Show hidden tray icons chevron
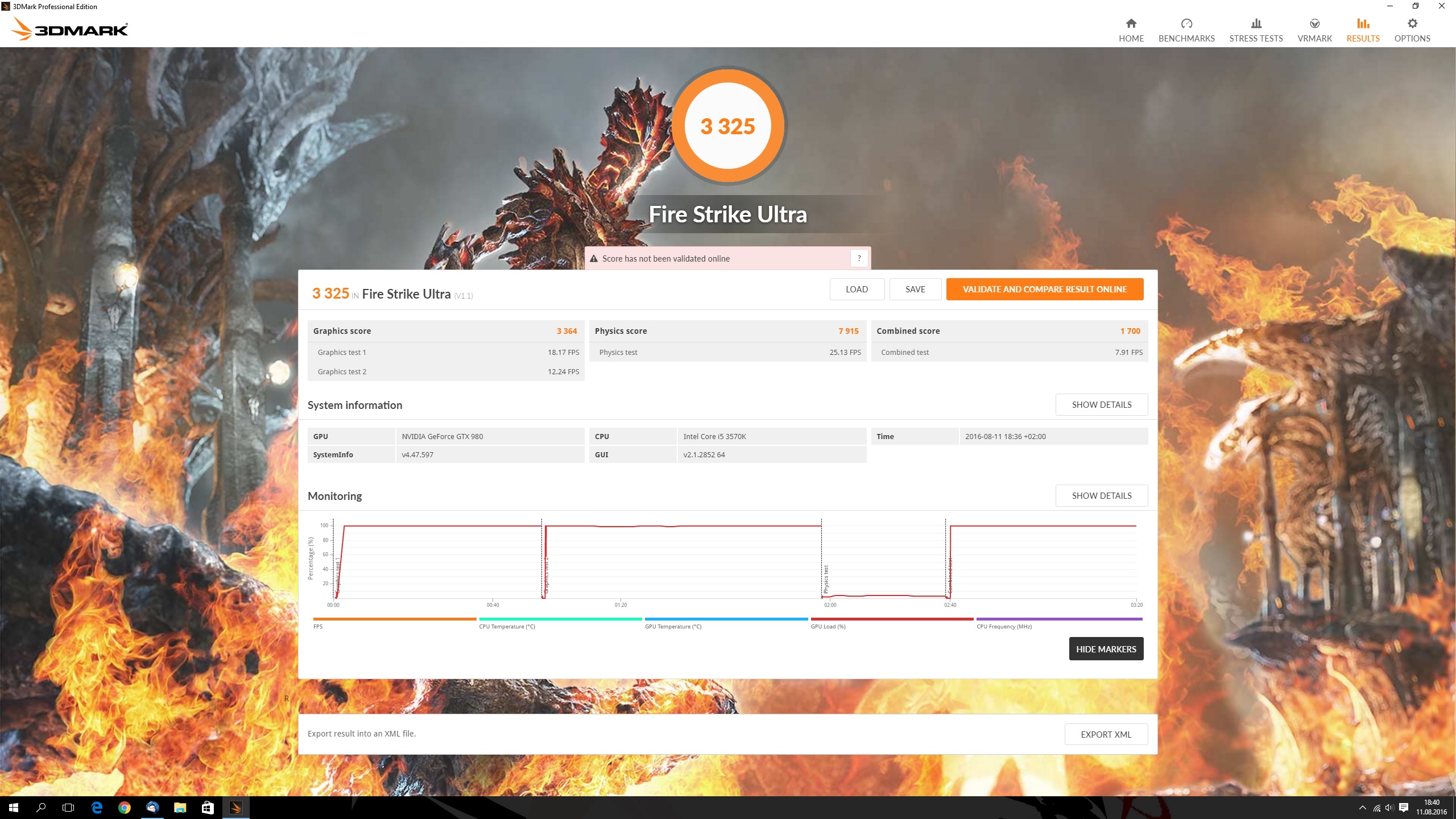The width and height of the screenshot is (1456, 819). (x=1362, y=808)
